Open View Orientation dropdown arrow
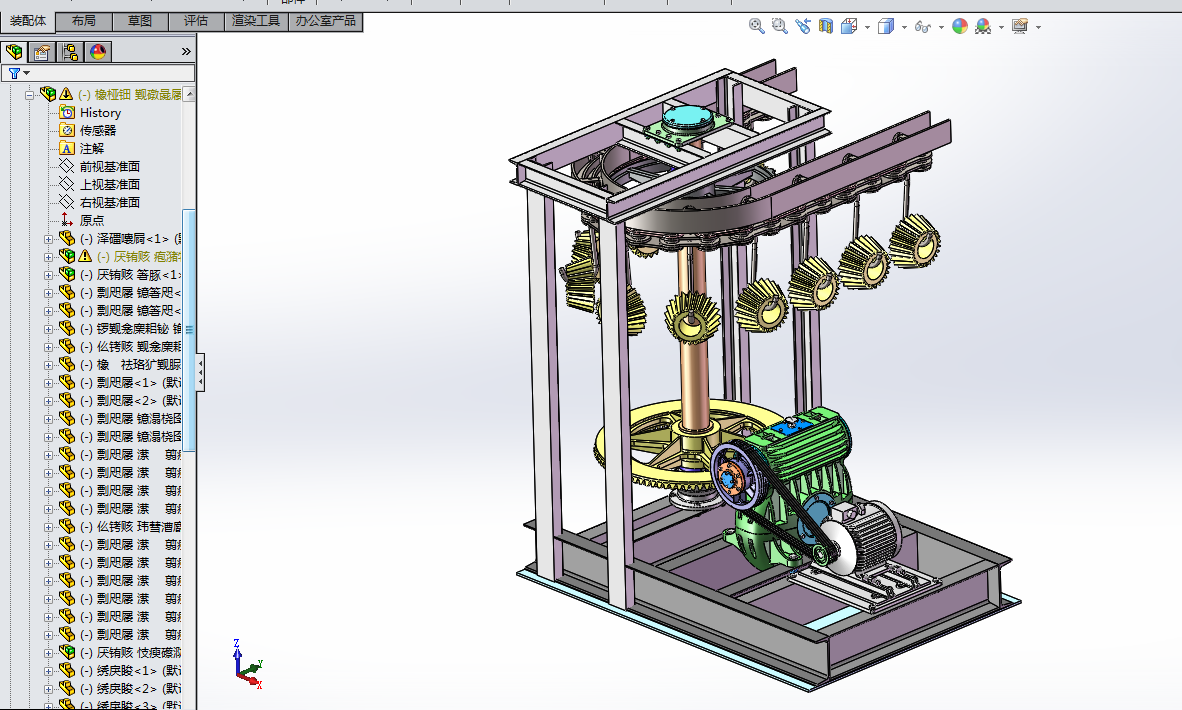 [867, 27]
